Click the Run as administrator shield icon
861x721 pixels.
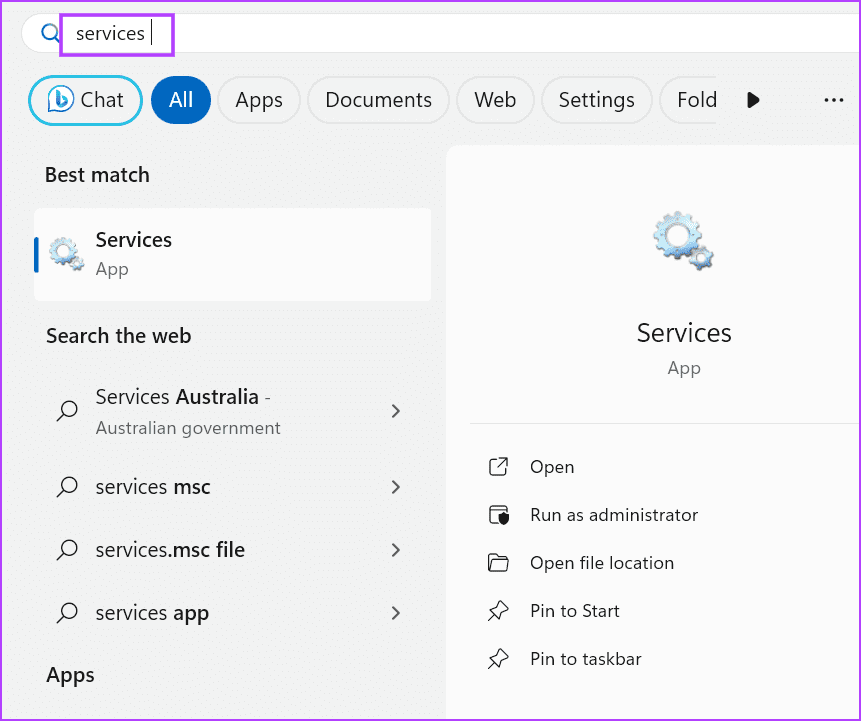pyautogui.click(x=499, y=515)
